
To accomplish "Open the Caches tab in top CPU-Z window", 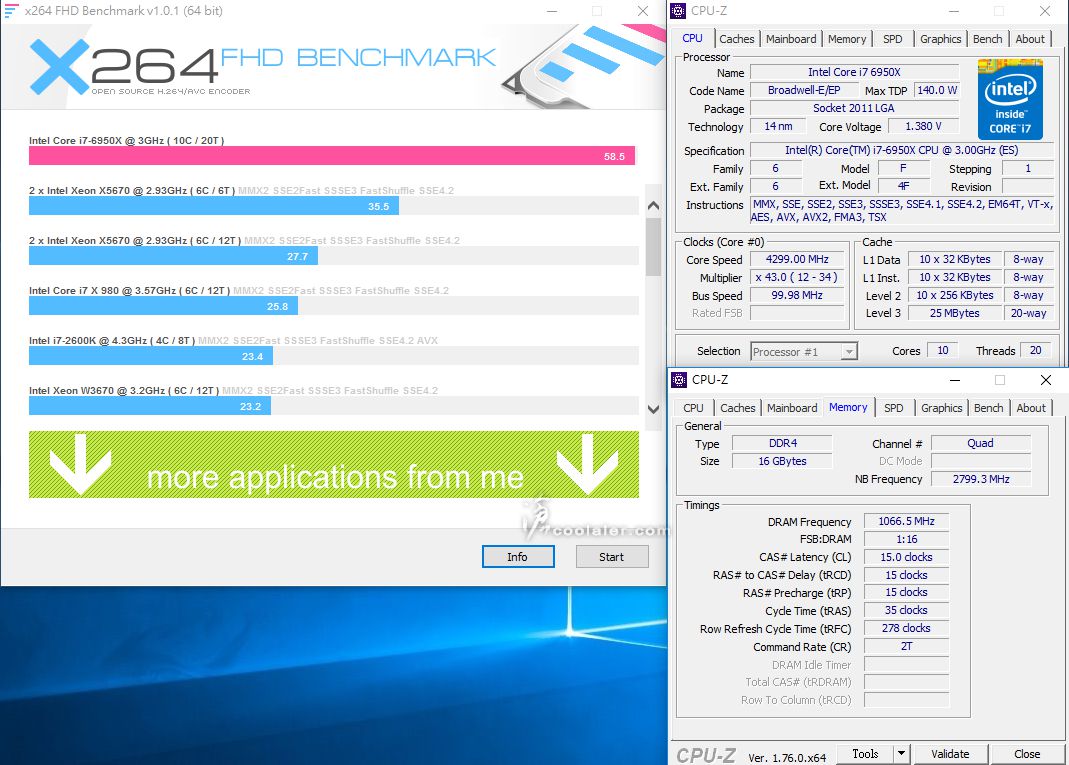I will click(736, 40).
